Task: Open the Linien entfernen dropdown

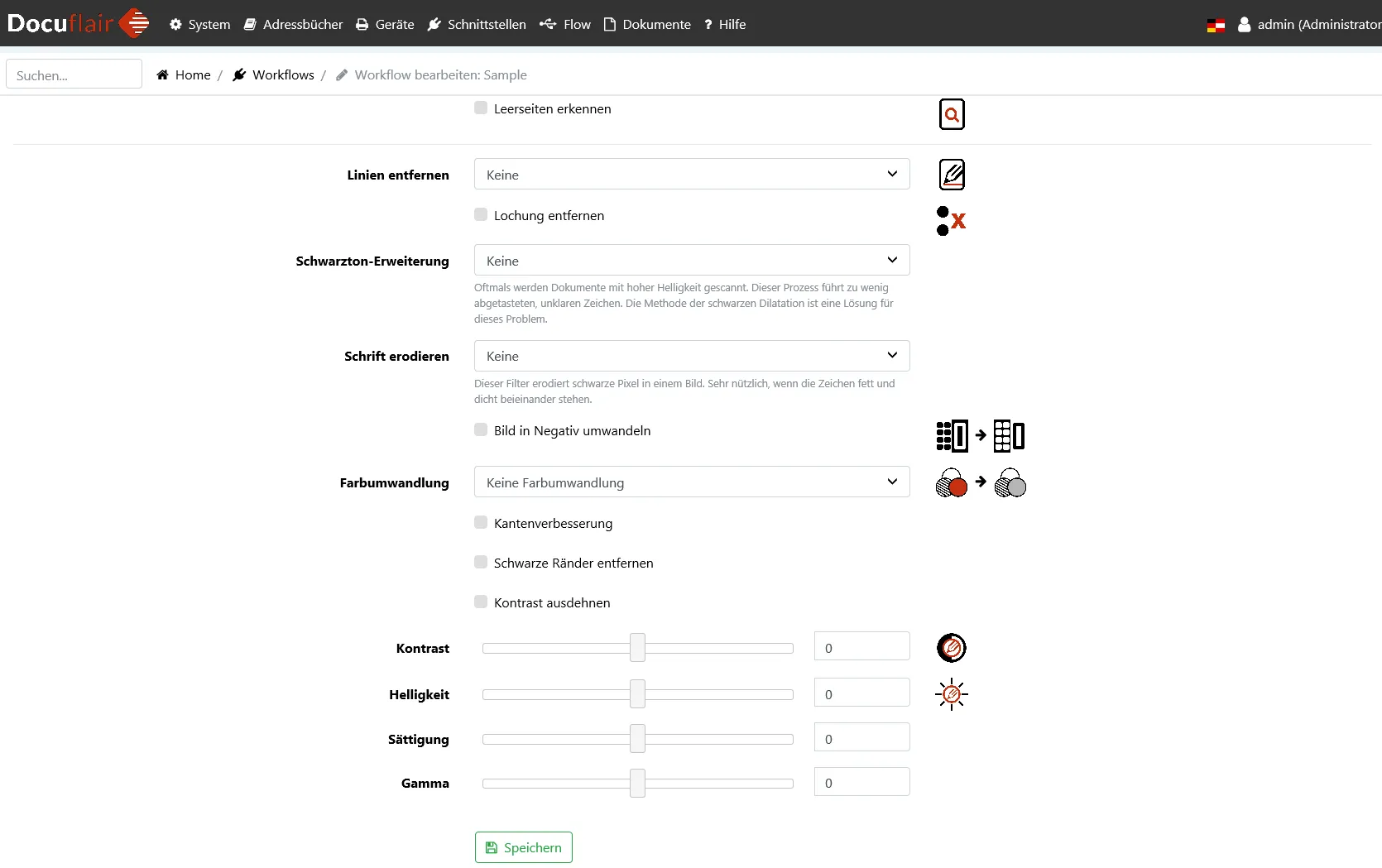Action: tap(691, 175)
